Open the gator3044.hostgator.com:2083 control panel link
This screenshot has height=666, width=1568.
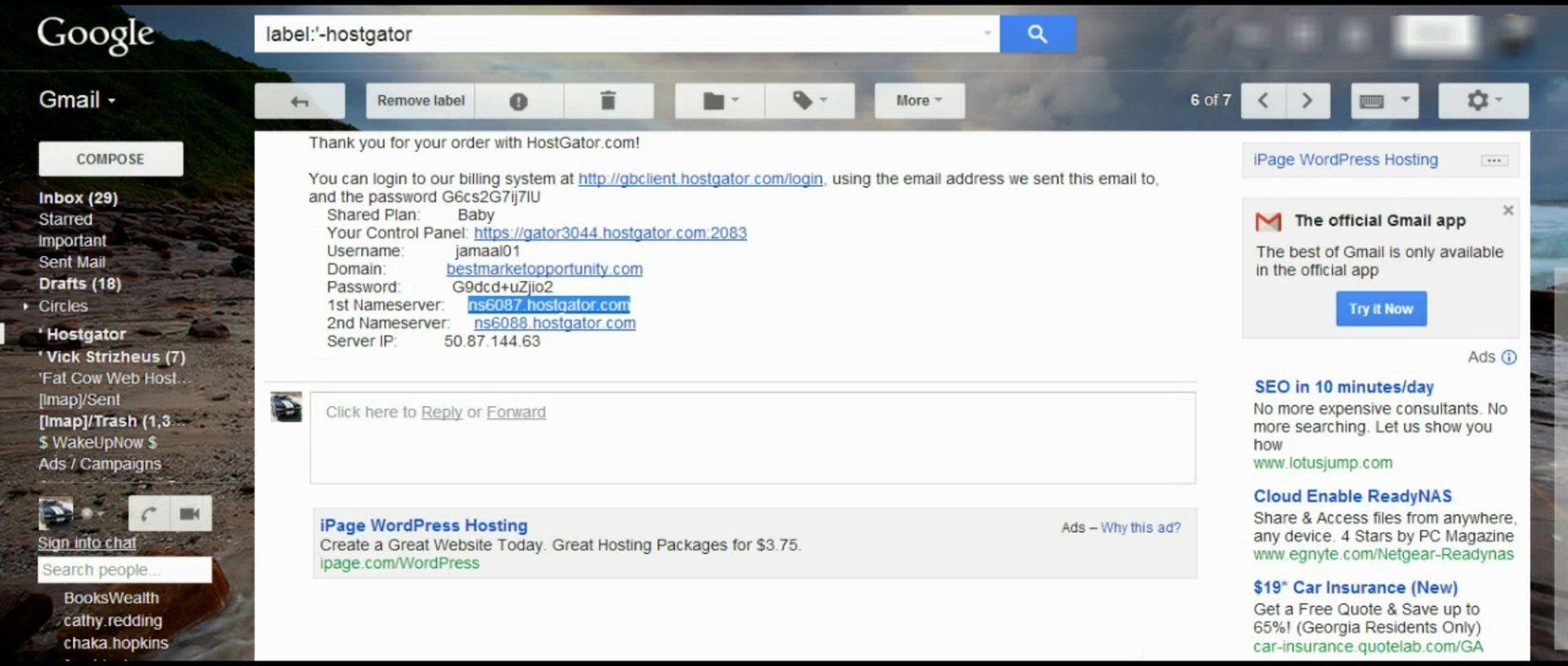[x=610, y=233]
